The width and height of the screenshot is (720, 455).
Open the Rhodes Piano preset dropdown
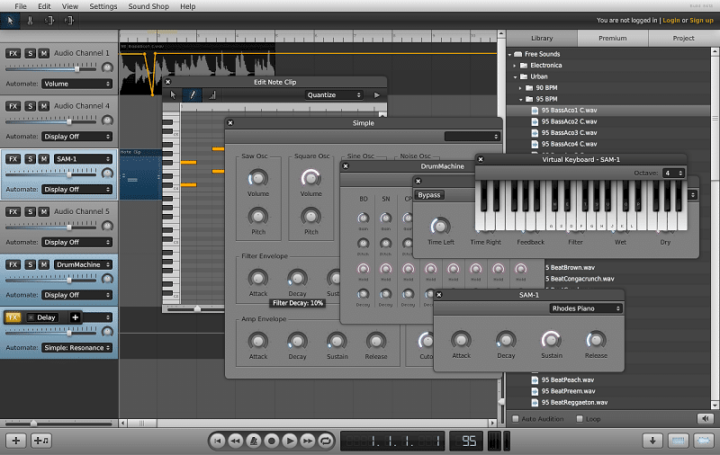585,308
